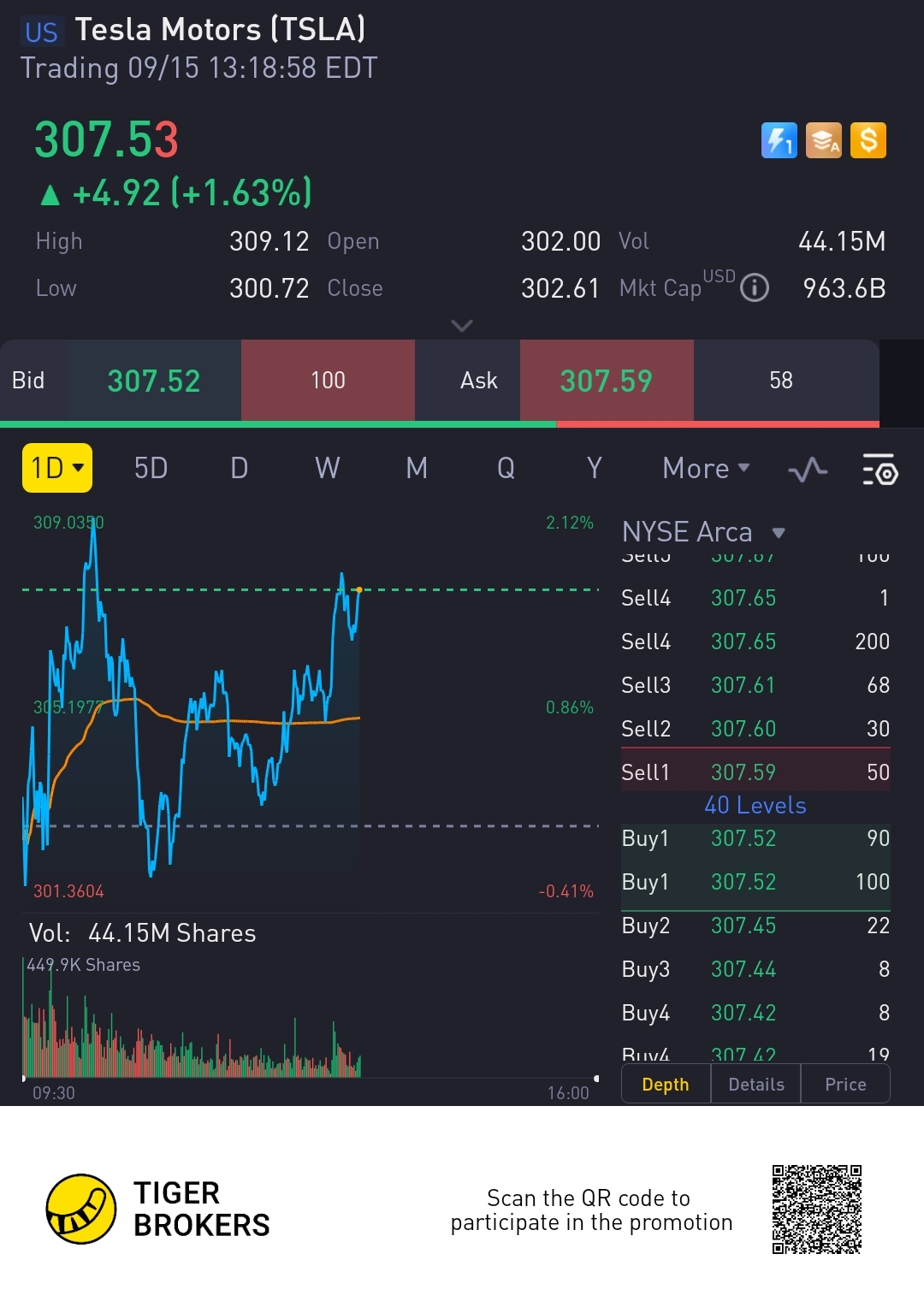This screenshot has width=924, height=1313.
Task: Switch chart to Q quarterly timeframe
Action: [506, 468]
